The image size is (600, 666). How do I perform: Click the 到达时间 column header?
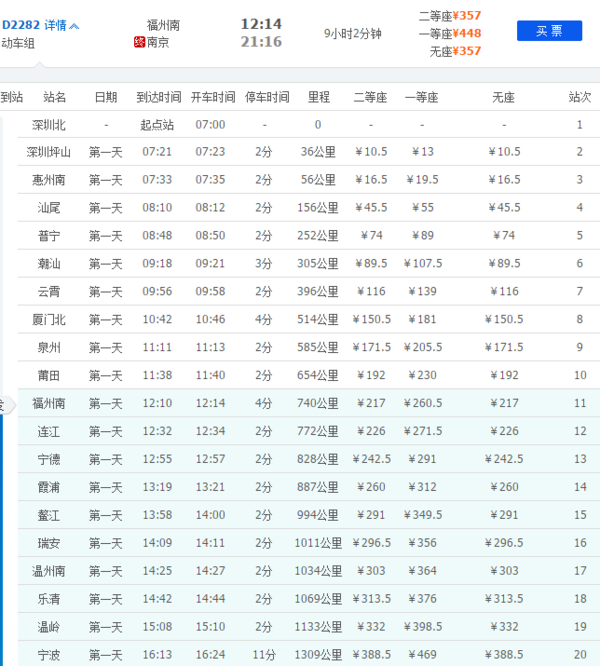(158, 97)
